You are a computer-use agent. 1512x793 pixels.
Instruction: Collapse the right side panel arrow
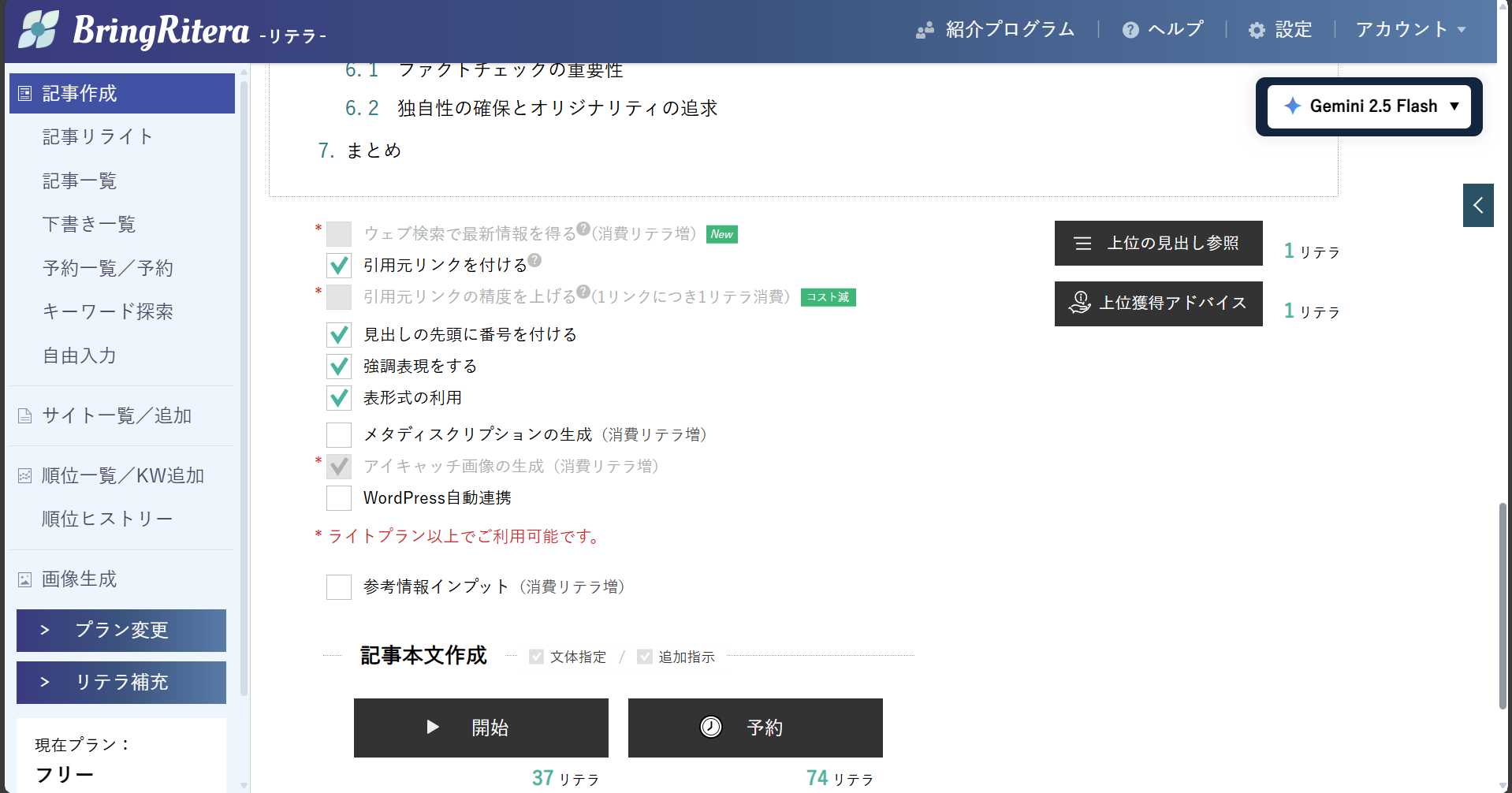tap(1478, 206)
